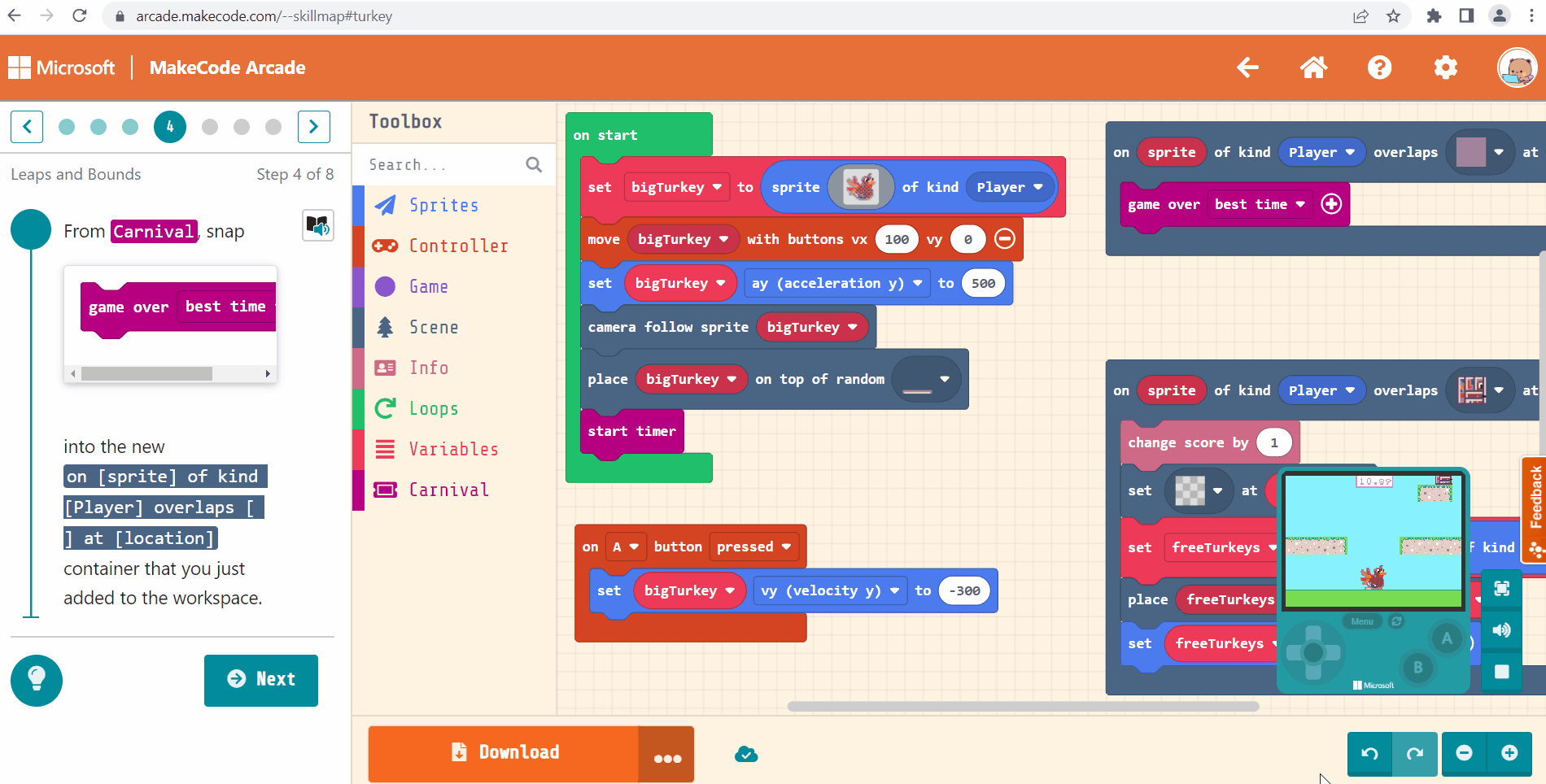
Task: Select step 4 dot in the skillmap navigation
Action: pyautogui.click(x=170, y=127)
